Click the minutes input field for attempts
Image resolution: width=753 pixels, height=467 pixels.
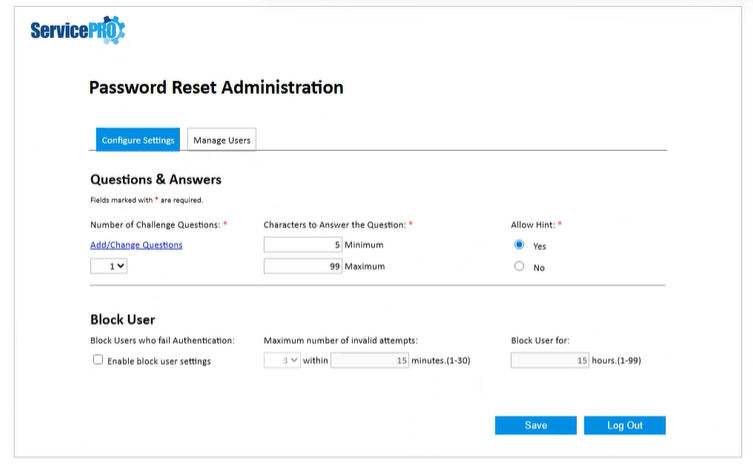click(369, 361)
